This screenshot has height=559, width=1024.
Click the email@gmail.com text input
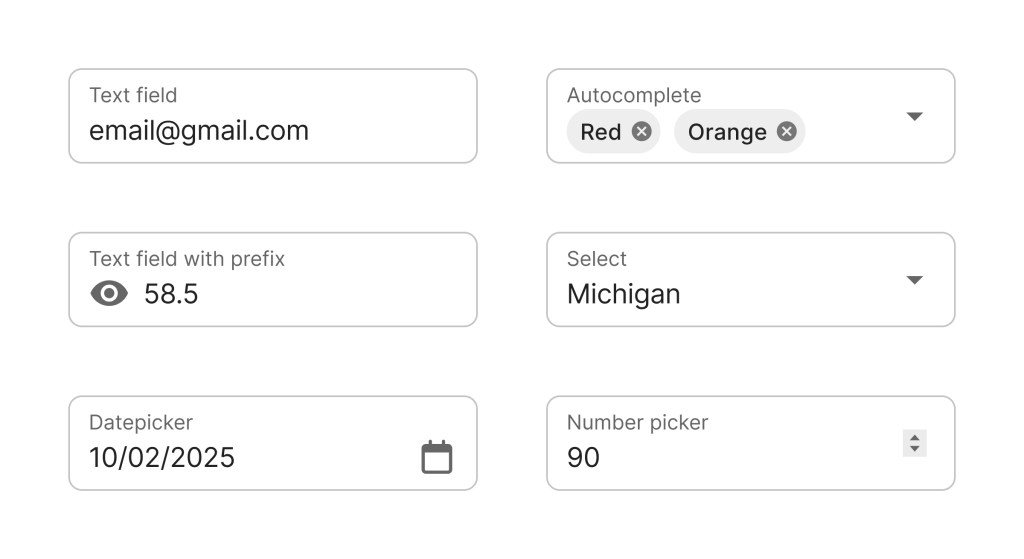199,131
